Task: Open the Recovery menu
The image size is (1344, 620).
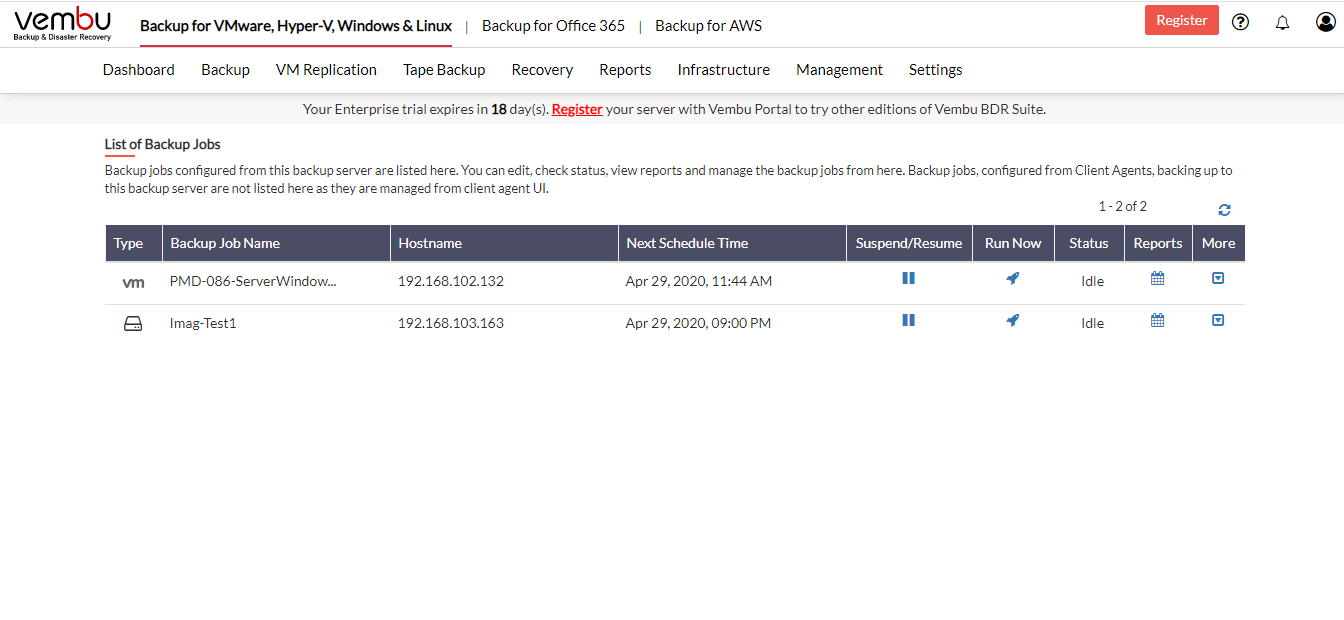Action: [x=542, y=70]
